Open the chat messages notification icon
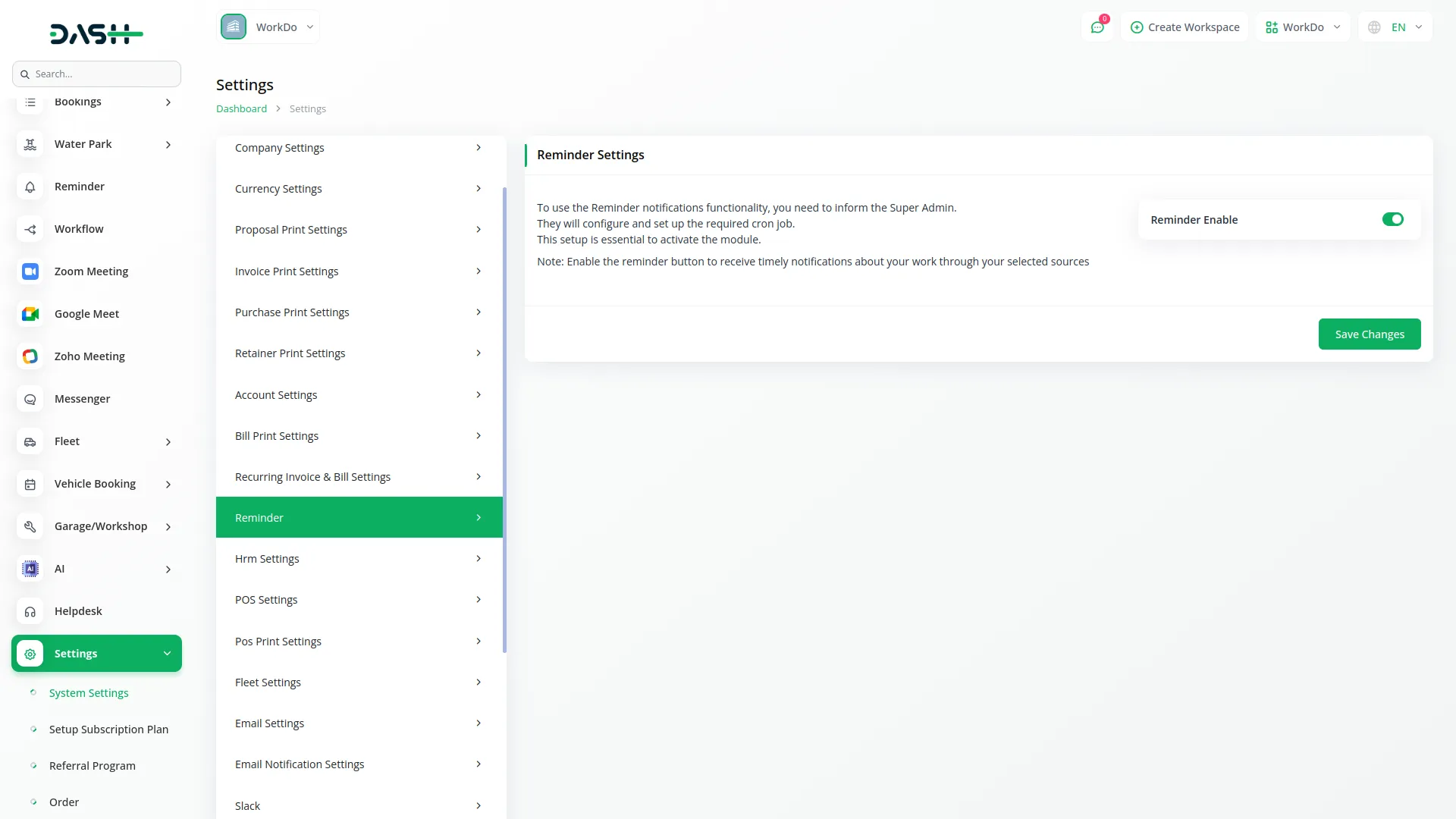This screenshot has height=819, width=1456. pyautogui.click(x=1097, y=27)
